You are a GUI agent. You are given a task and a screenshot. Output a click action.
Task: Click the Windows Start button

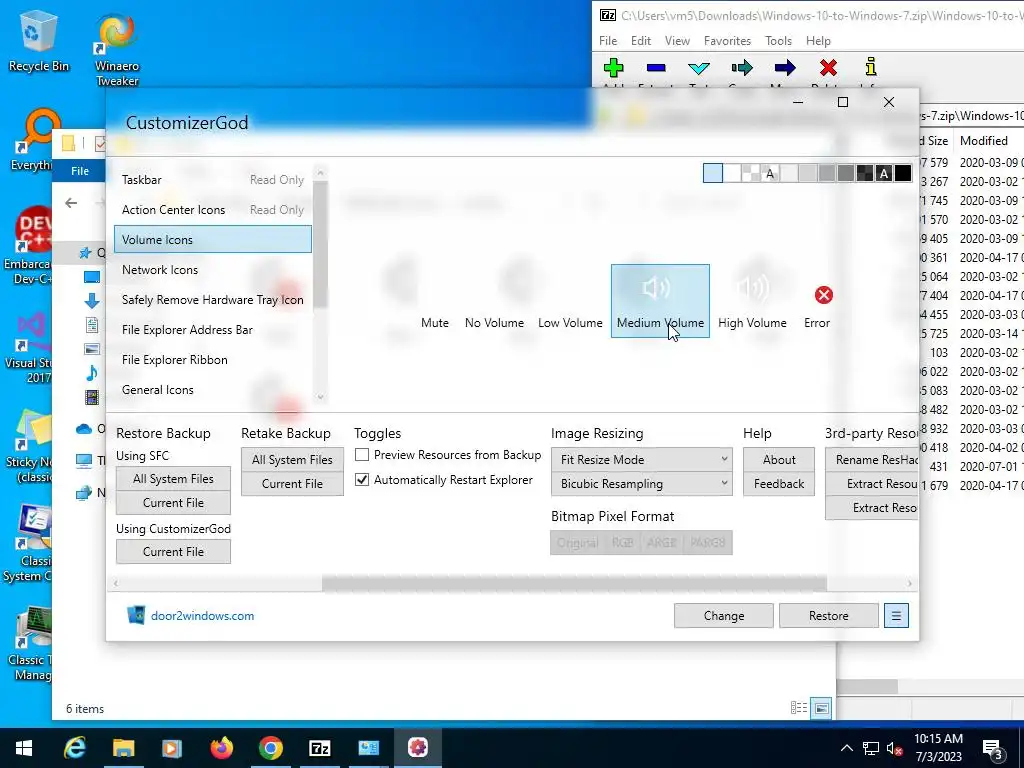pos(24,748)
